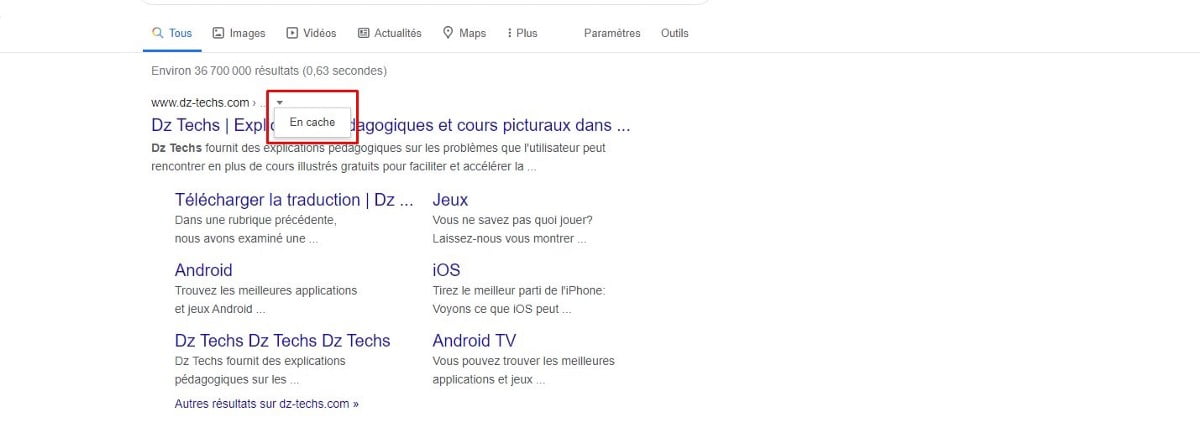This screenshot has width=1200, height=427.
Task: Open the Paramètres menu
Action: click(x=612, y=33)
